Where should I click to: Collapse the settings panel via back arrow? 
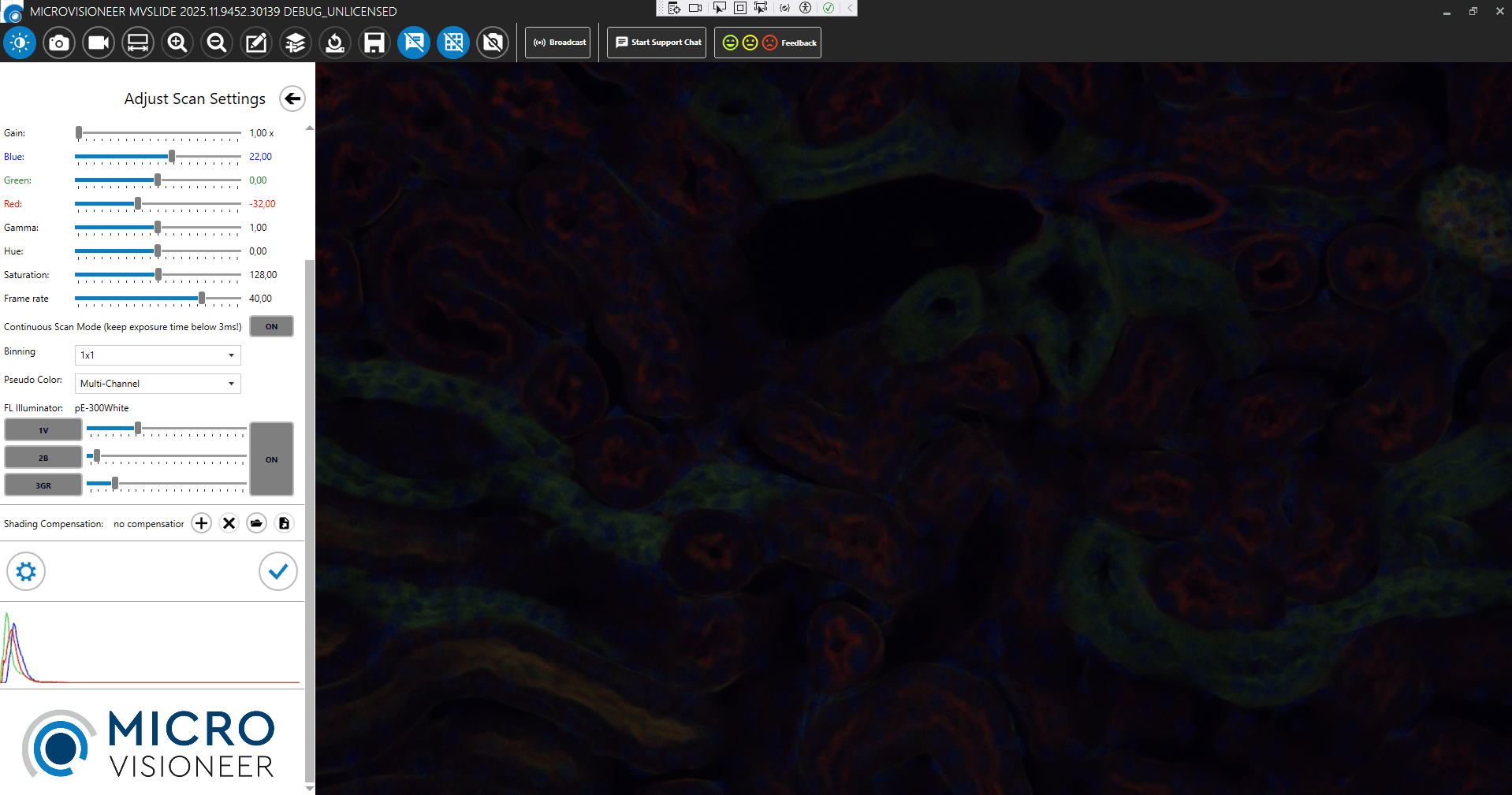click(292, 98)
